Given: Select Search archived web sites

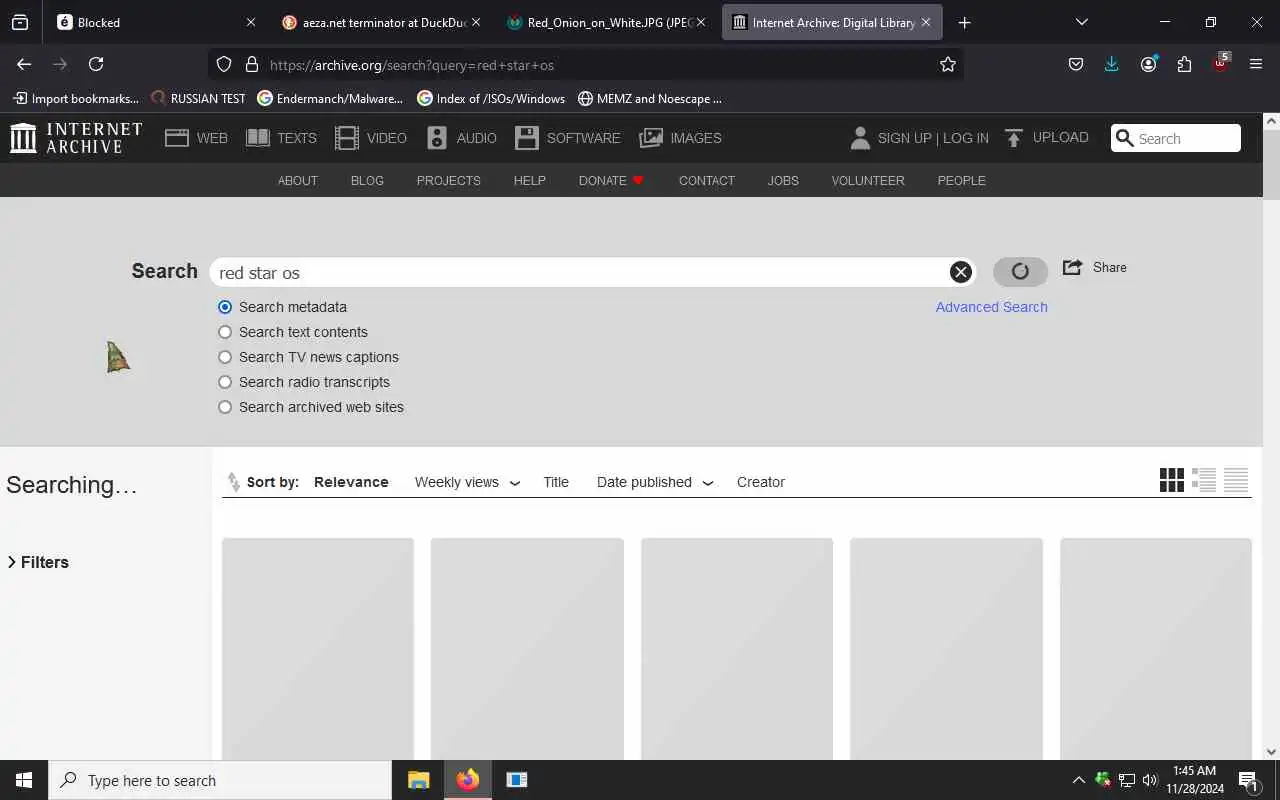Looking at the screenshot, I should tap(225, 407).
